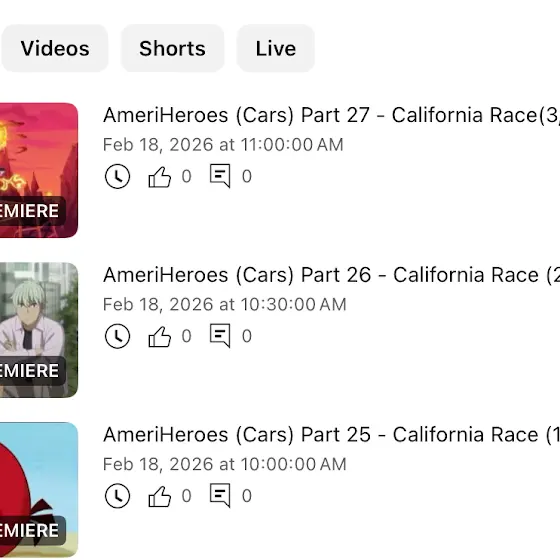Click the clock icon for Part 26
The image size is (560, 560).
pos(118,336)
